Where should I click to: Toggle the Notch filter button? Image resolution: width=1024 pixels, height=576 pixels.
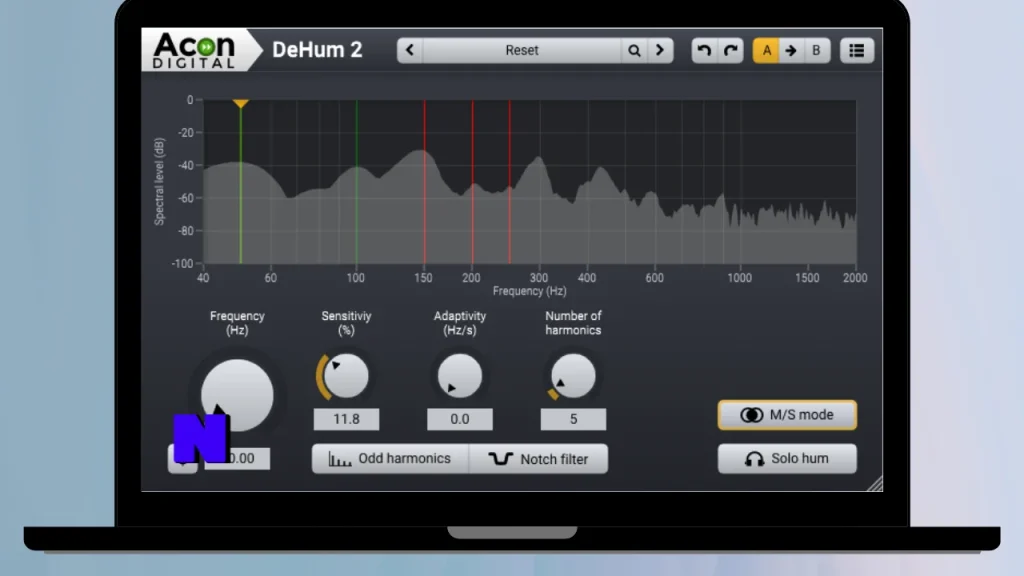538,458
